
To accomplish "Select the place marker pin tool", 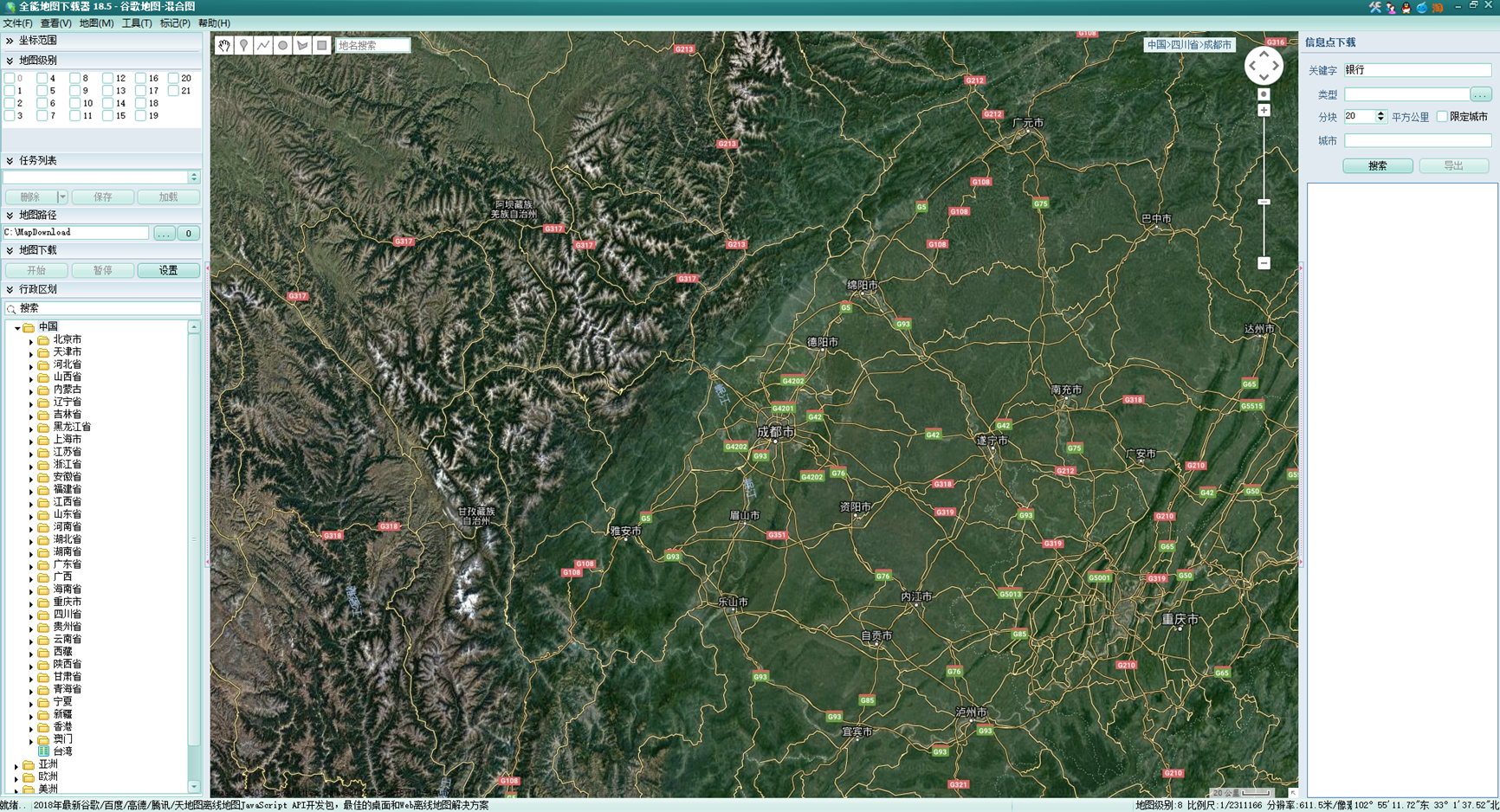I will (244, 45).
